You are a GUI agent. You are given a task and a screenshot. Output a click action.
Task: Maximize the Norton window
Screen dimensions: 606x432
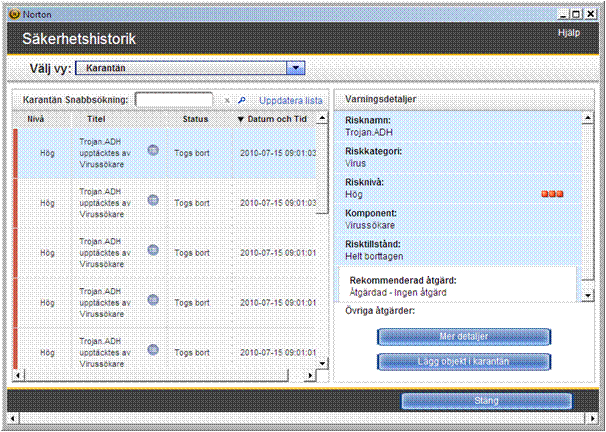click(x=576, y=15)
